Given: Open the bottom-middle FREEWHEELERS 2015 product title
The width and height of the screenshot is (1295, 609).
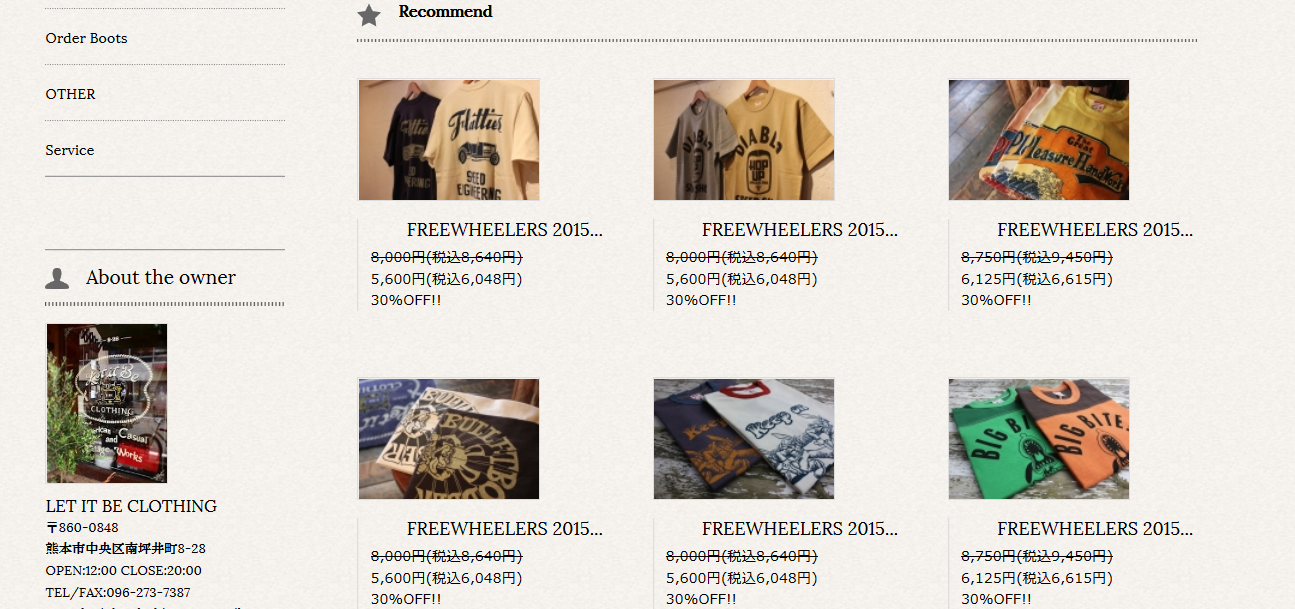Looking at the screenshot, I should coord(800,529).
